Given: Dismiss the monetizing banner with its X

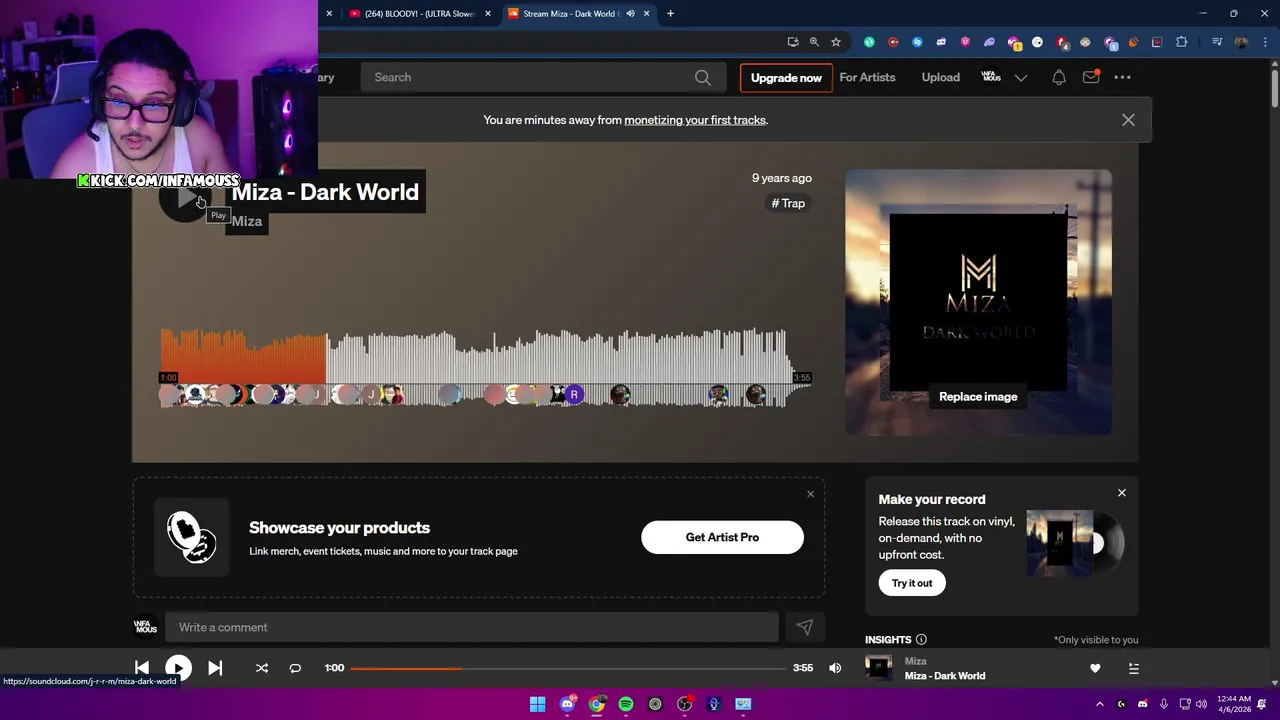Looking at the screenshot, I should pyautogui.click(x=1128, y=120).
